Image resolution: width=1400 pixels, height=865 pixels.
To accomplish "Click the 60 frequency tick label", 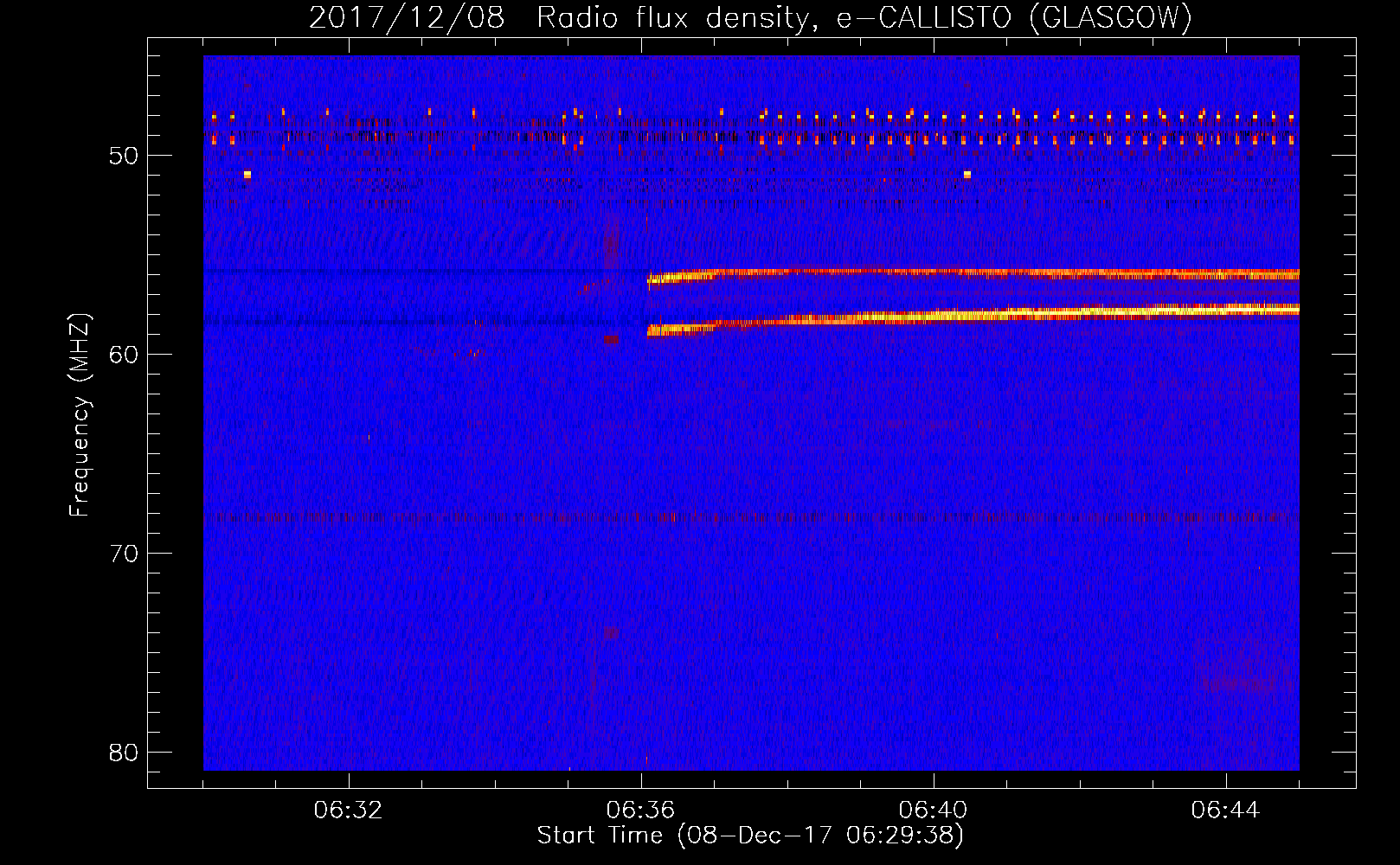I will (124, 354).
